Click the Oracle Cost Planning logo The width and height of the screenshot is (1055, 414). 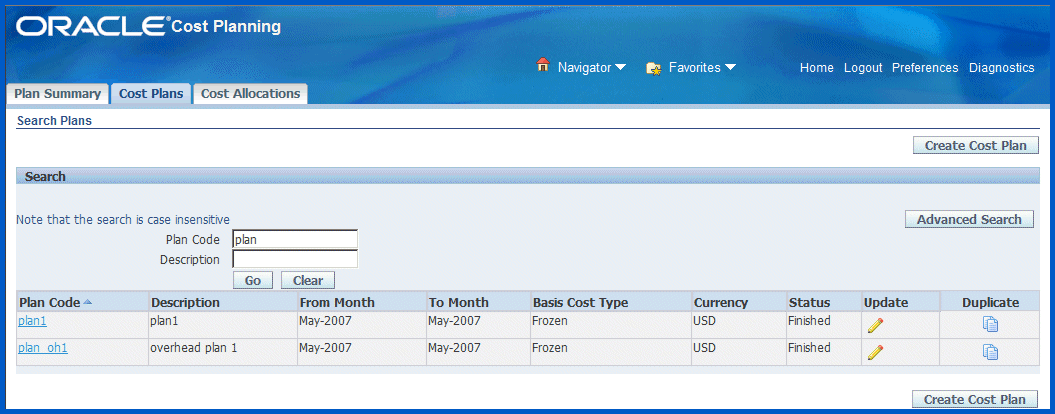tap(148, 26)
